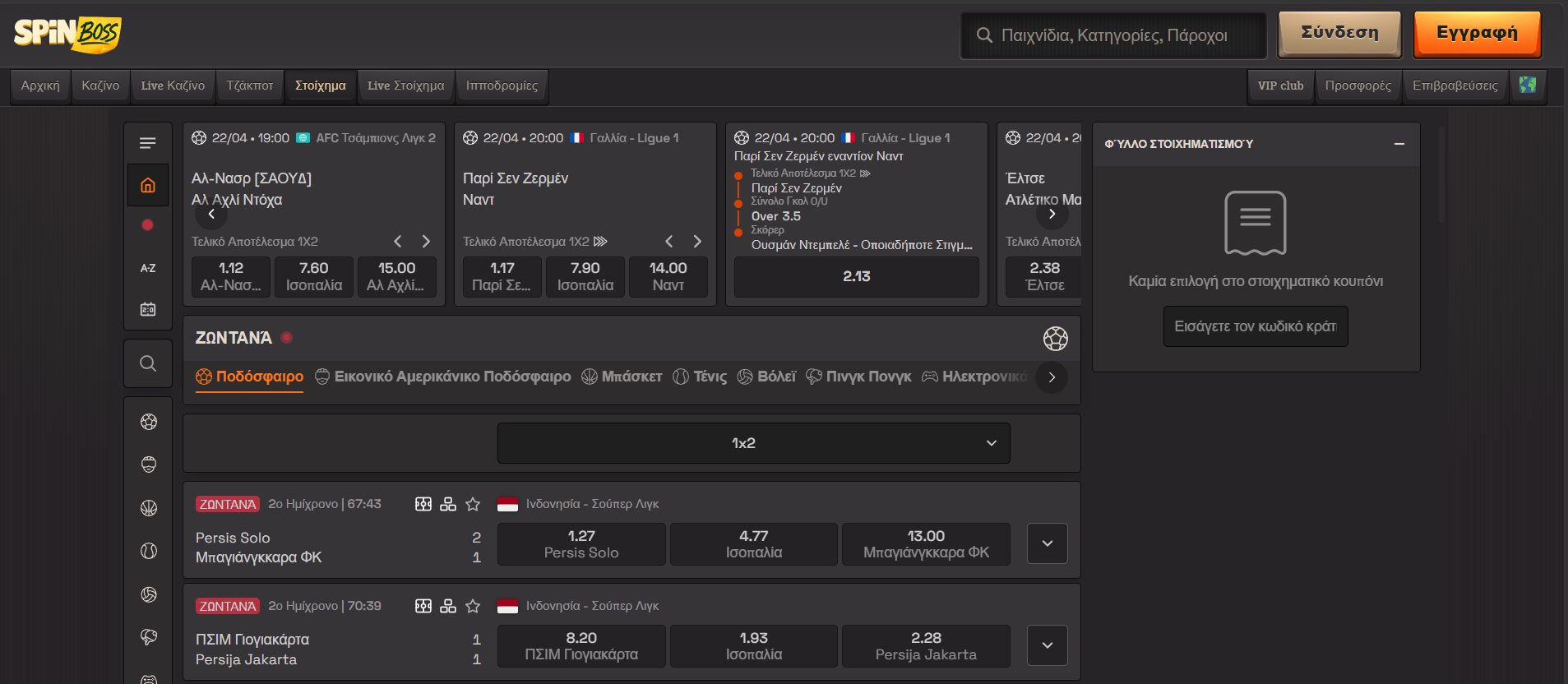Viewport: 1568px width, 684px height.
Task: Open the 1x2 market dropdown
Action: point(753,443)
